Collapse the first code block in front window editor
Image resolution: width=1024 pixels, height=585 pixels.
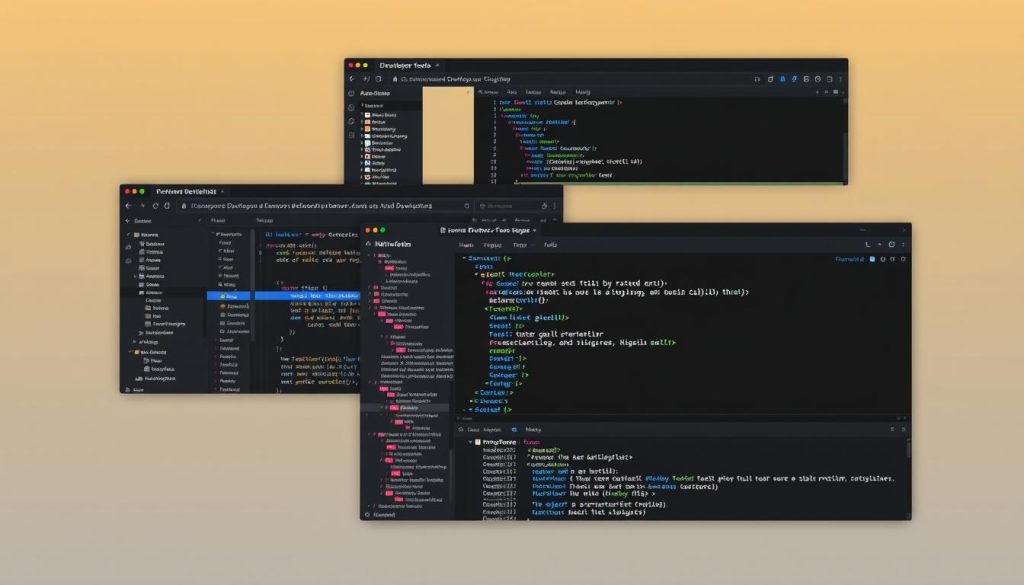pyautogui.click(x=464, y=259)
